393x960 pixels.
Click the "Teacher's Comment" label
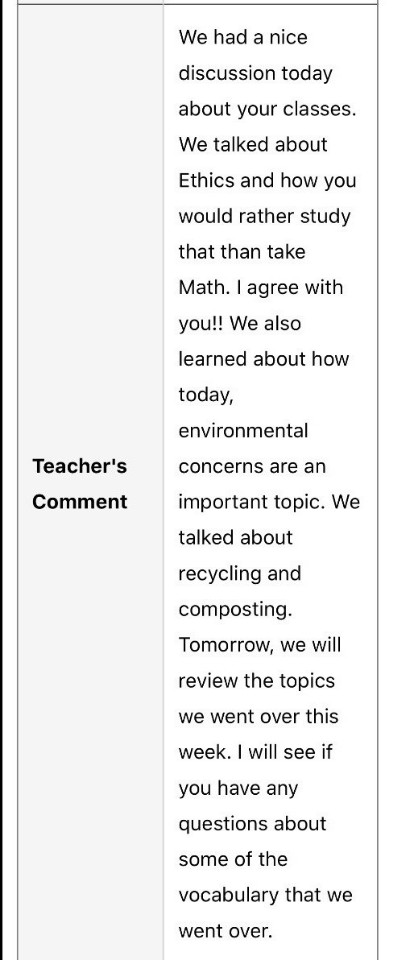pyautogui.click(x=80, y=484)
